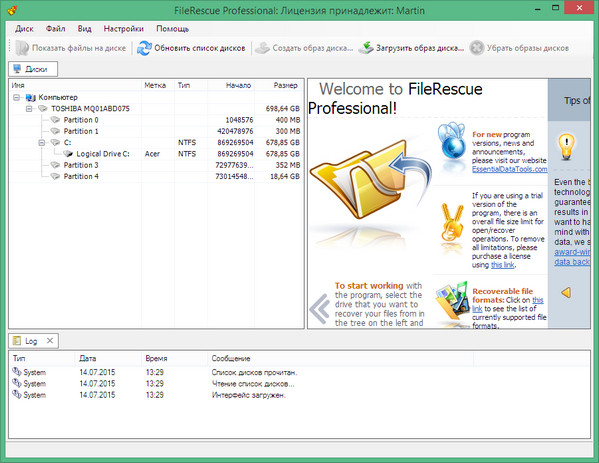
Task: Click the 'Создать образ диска' toolbar icon
Action: pyautogui.click(x=262, y=48)
